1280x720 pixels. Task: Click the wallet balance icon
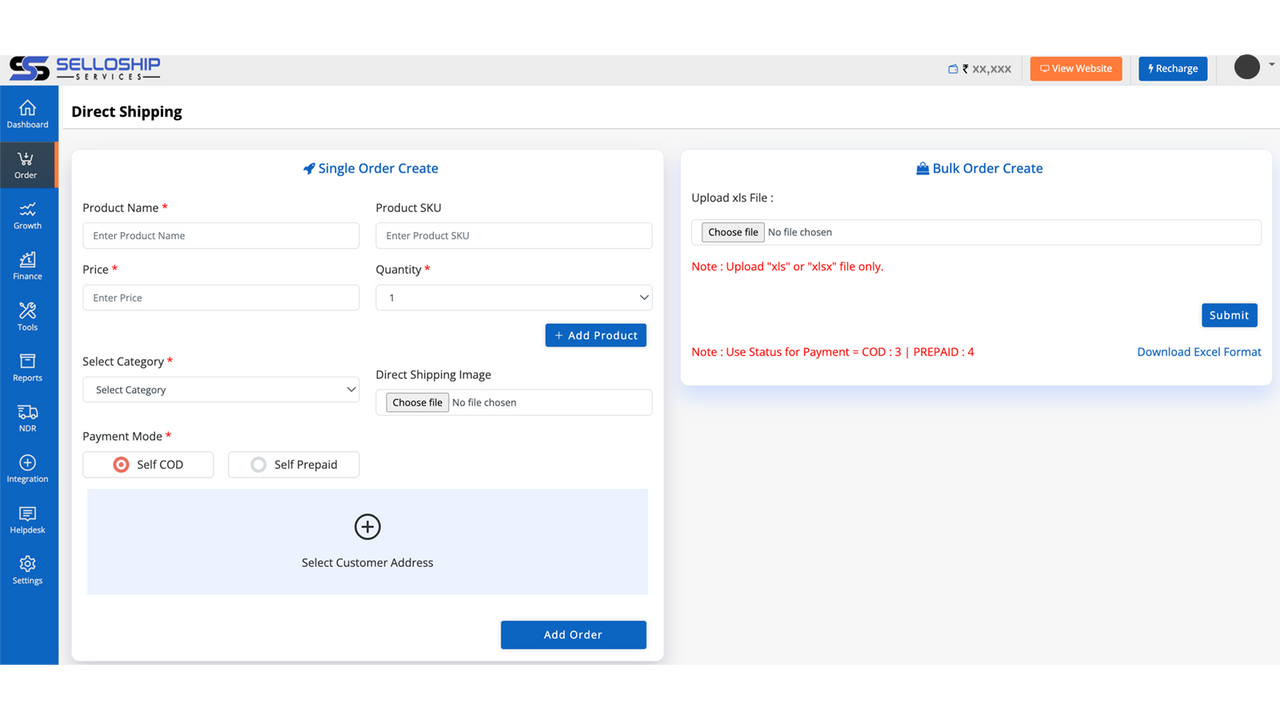953,69
